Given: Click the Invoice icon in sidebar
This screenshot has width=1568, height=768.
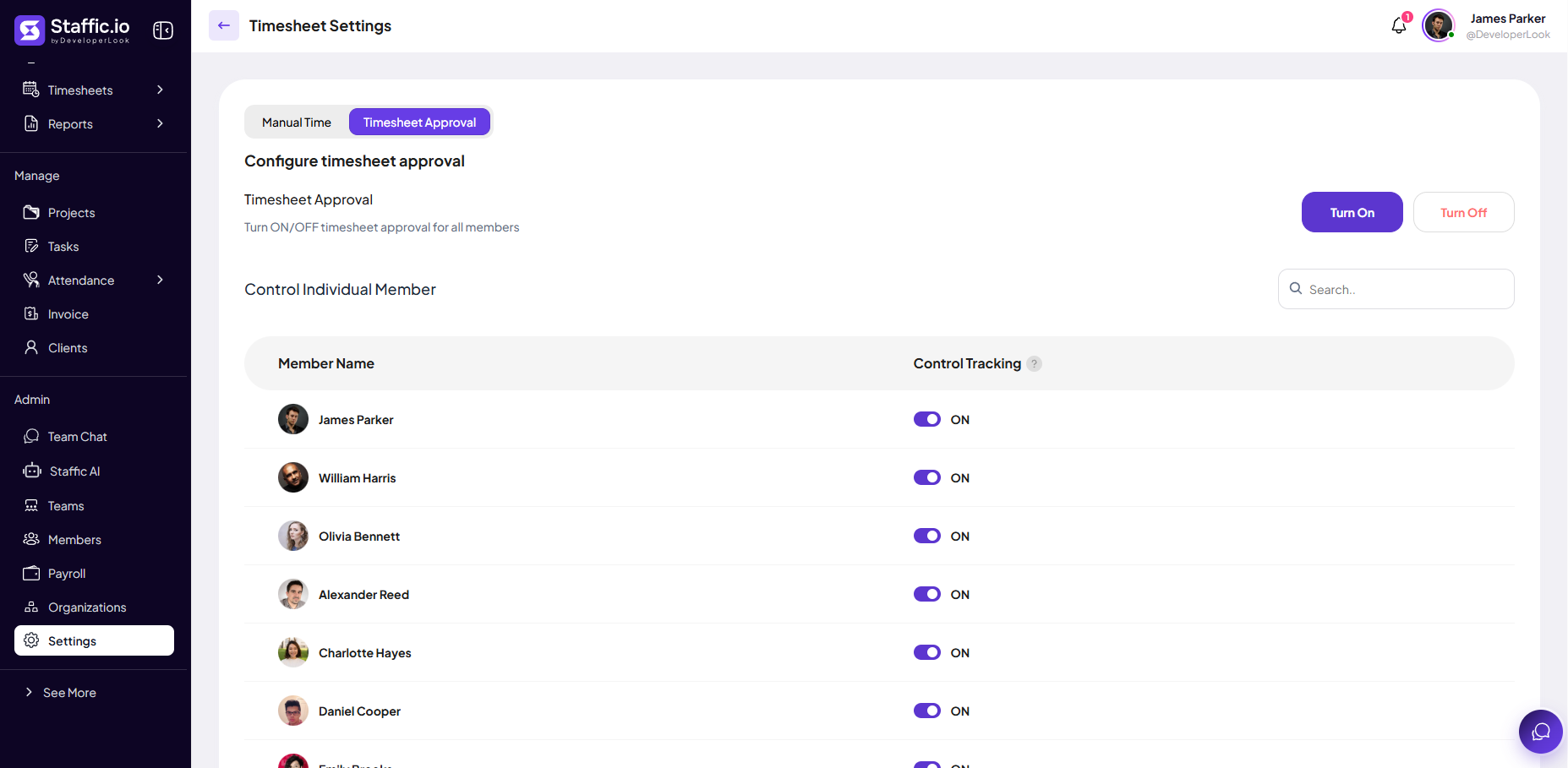Looking at the screenshot, I should [x=31, y=313].
